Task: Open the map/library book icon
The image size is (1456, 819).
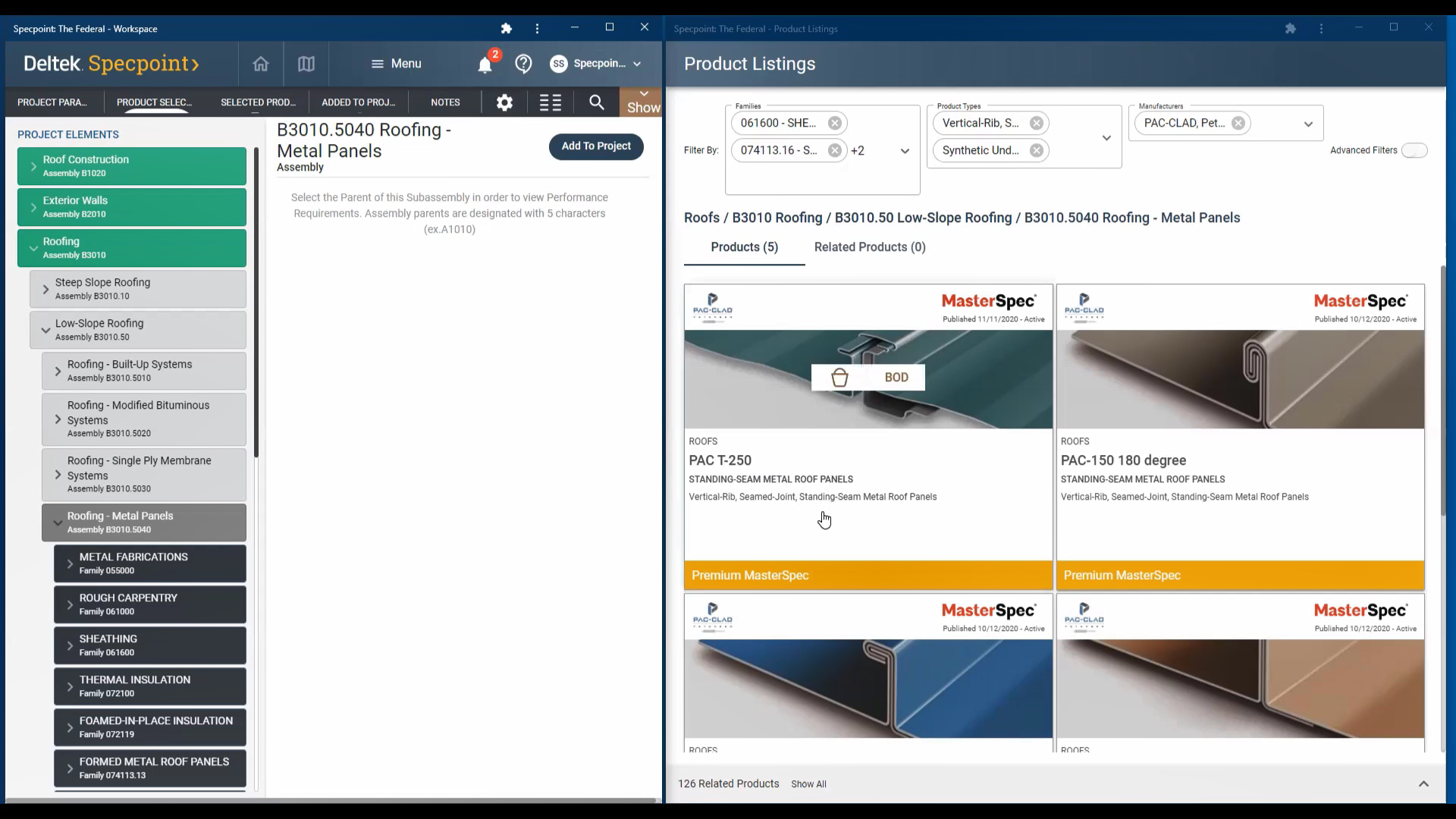Action: click(306, 64)
